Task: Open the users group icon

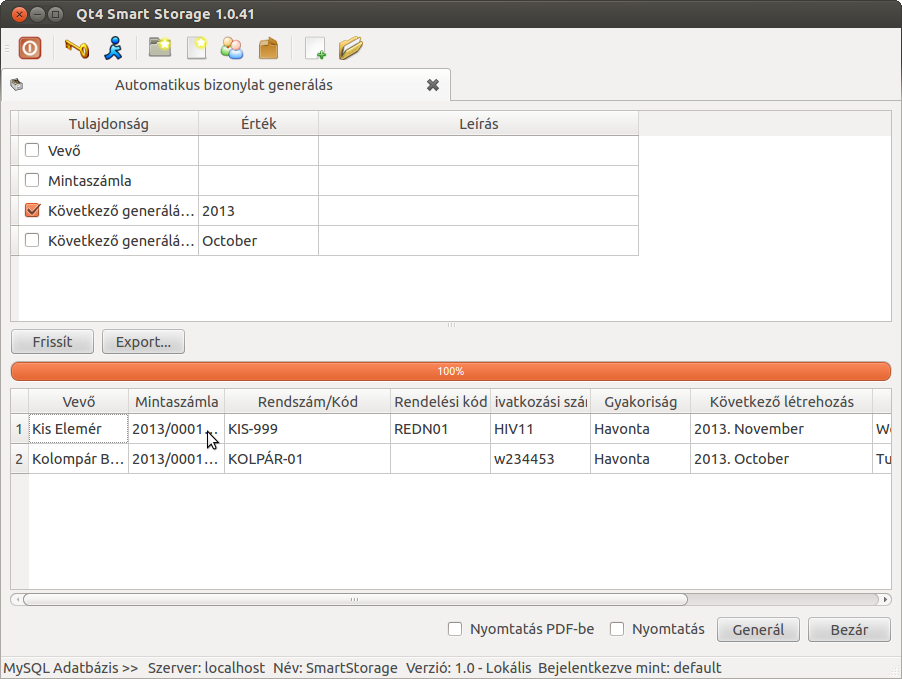Action: 232,48
